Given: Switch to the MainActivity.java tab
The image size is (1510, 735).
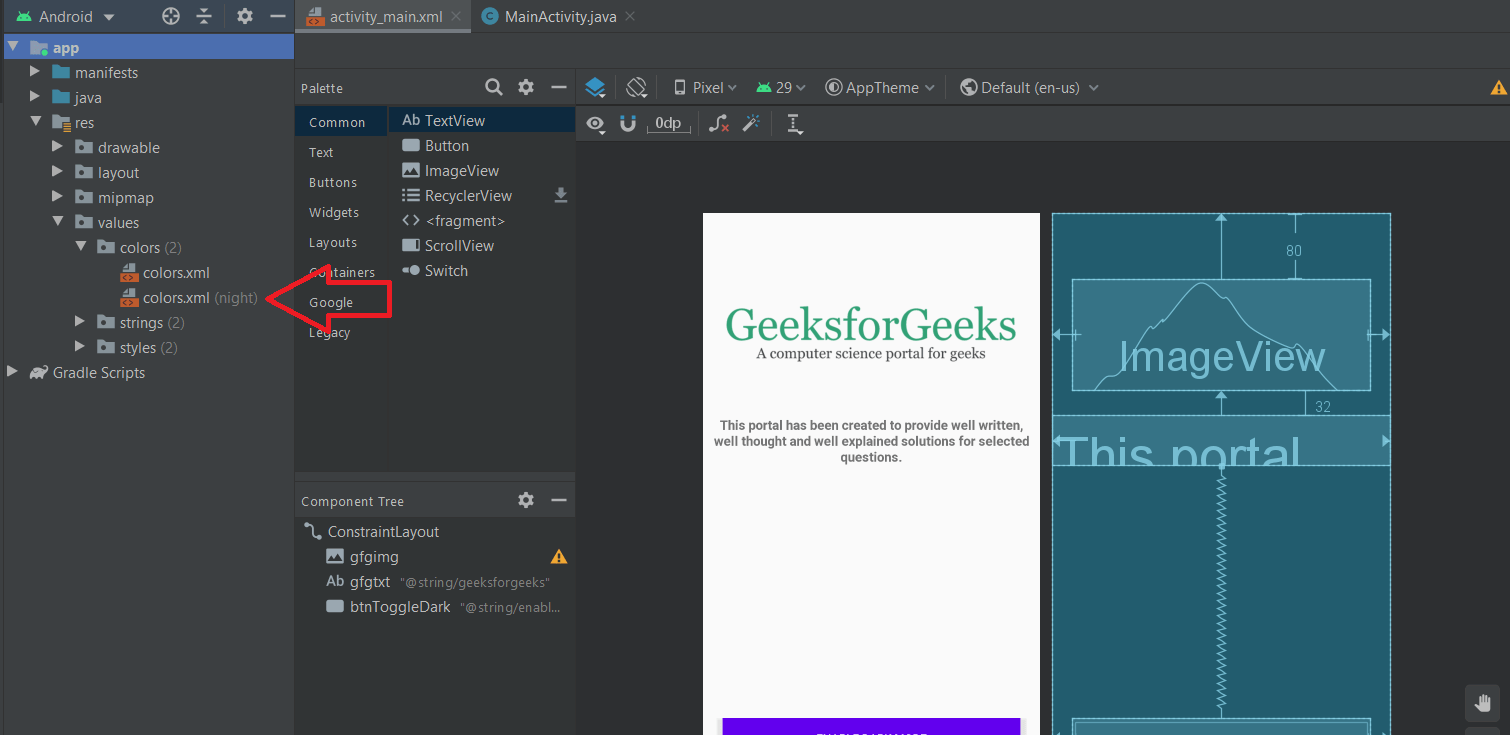Looking at the screenshot, I should [x=562, y=17].
